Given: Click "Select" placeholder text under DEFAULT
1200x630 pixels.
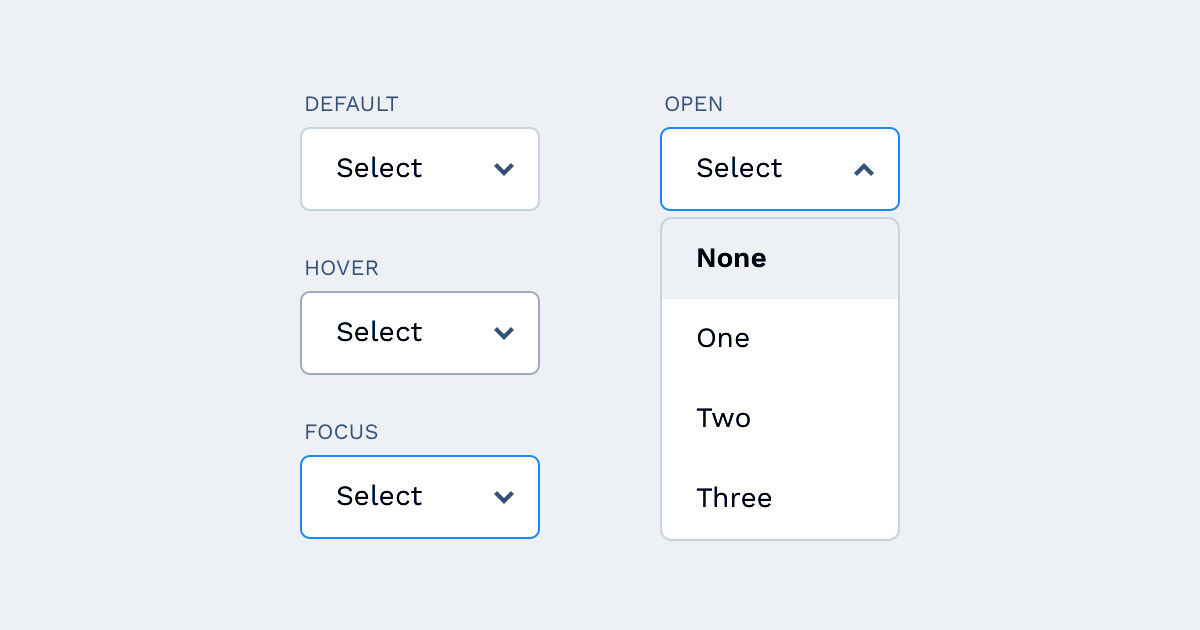Looking at the screenshot, I should point(379,168).
